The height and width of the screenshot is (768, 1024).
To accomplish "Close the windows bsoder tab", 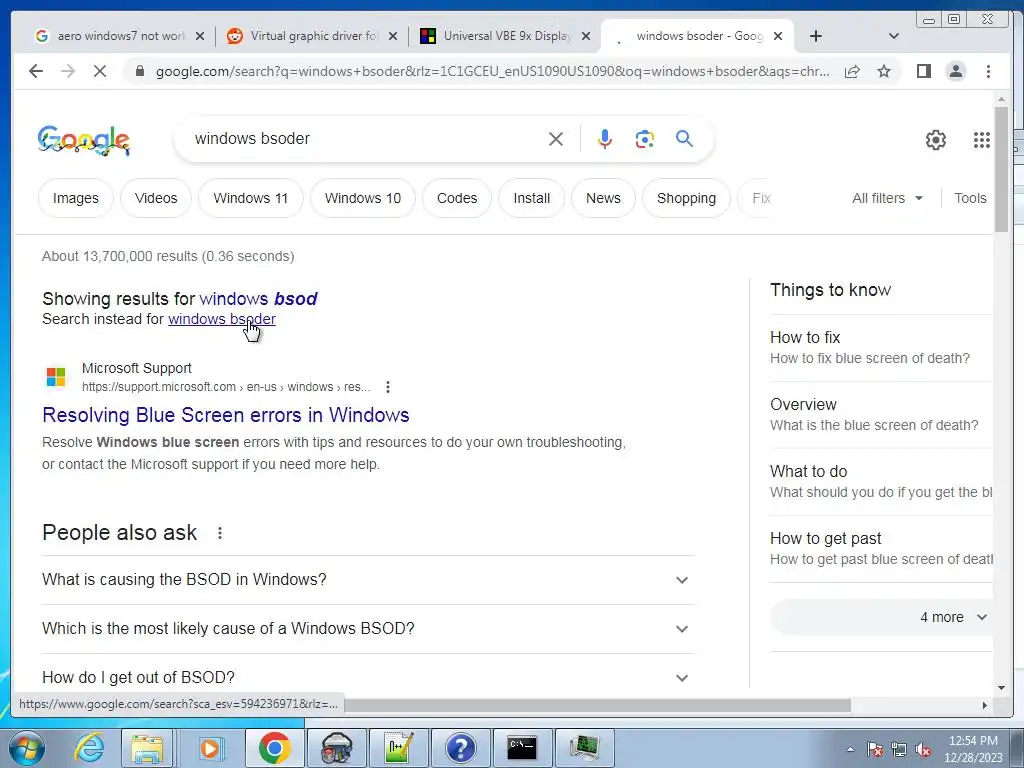I will [778, 36].
